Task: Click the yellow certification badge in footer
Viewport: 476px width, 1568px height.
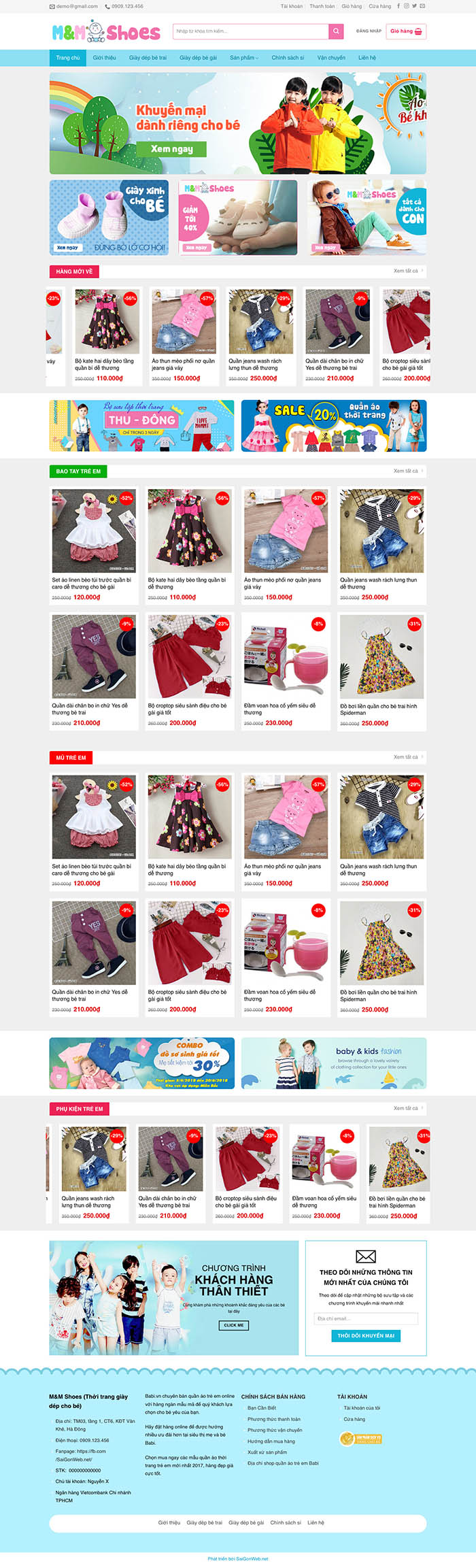Action: coord(360,1439)
